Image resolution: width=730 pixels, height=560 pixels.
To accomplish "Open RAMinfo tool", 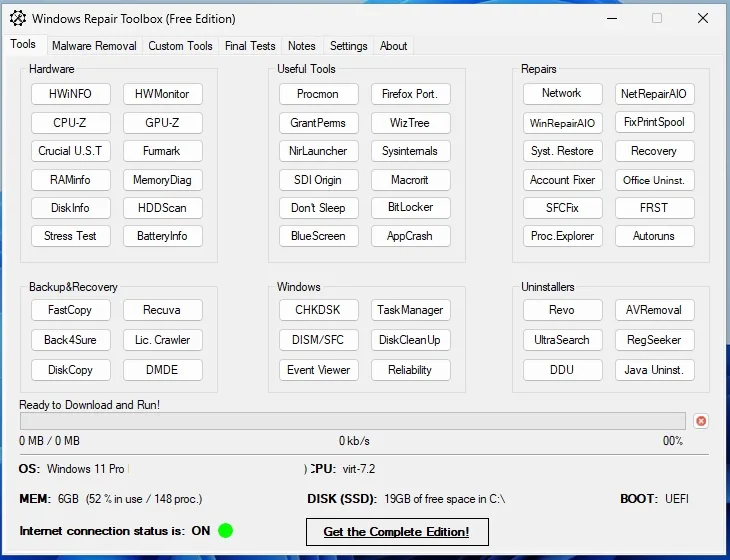I will tap(71, 180).
